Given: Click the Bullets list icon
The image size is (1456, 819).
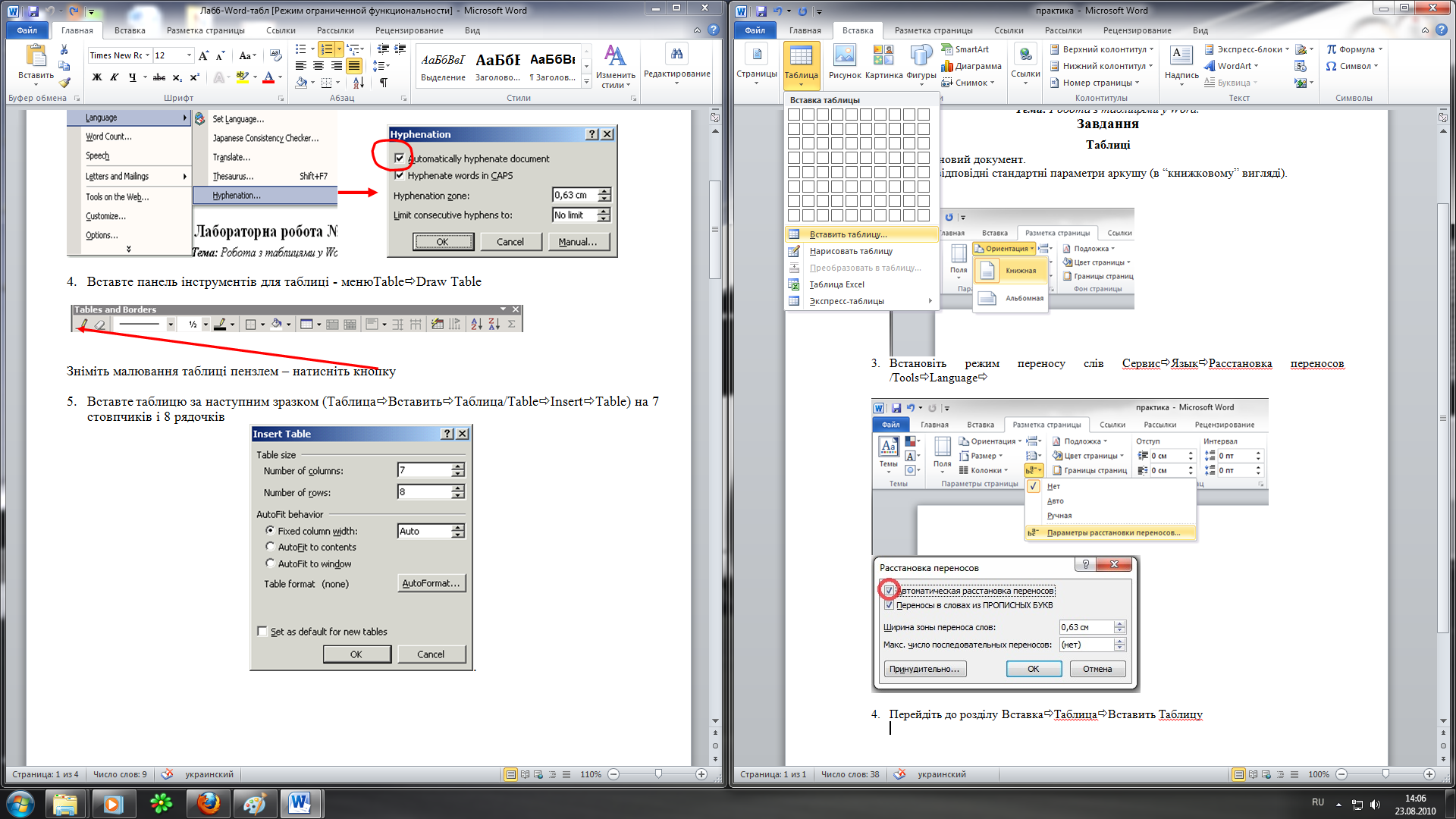Looking at the screenshot, I should [x=301, y=49].
